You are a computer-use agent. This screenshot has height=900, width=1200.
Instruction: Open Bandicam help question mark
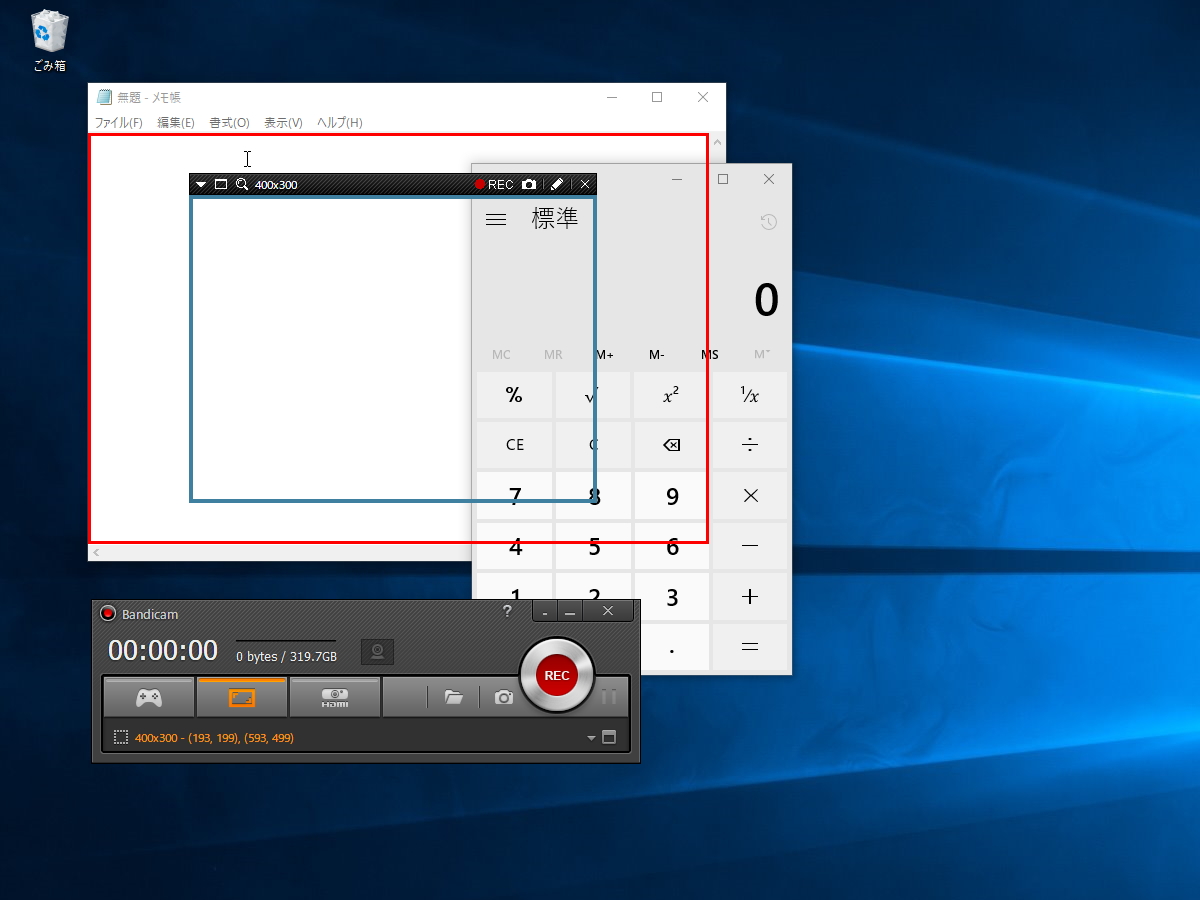tap(507, 611)
